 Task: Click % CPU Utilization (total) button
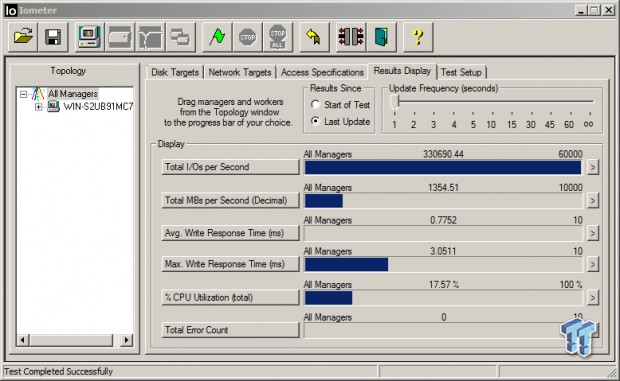[x=230, y=297]
